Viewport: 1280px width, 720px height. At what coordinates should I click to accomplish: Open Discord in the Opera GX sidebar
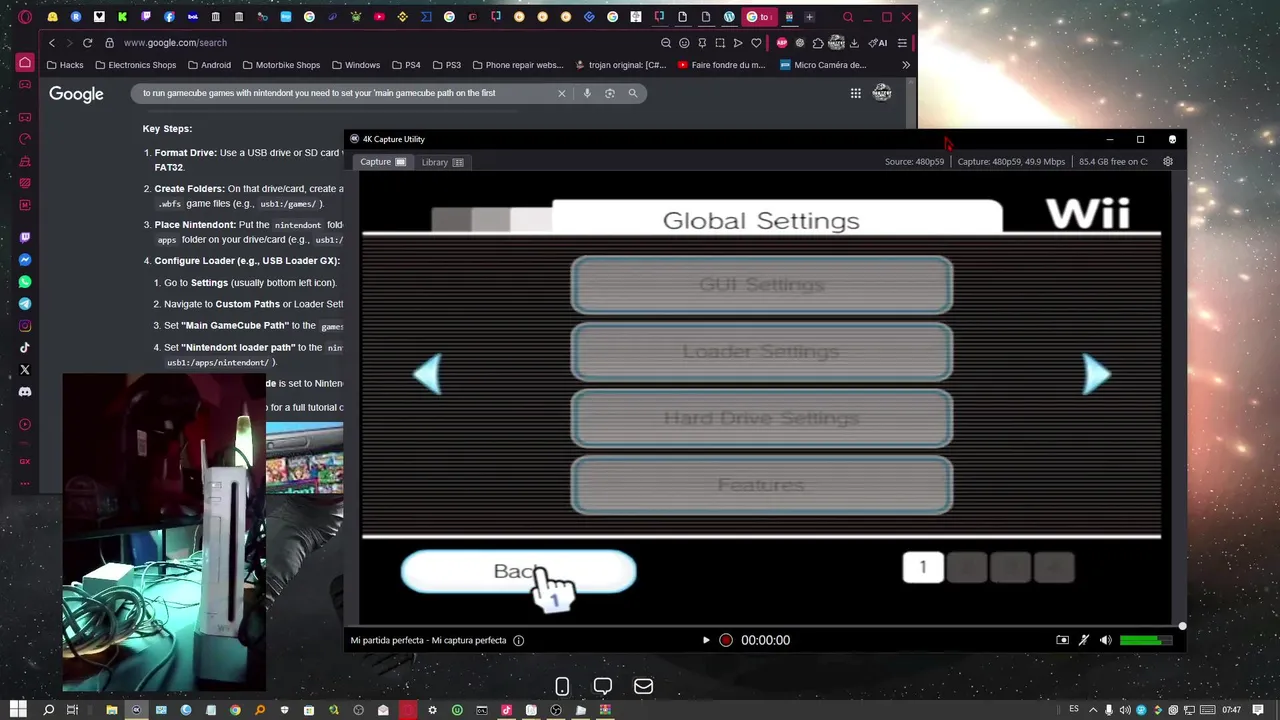tap(25, 392)
